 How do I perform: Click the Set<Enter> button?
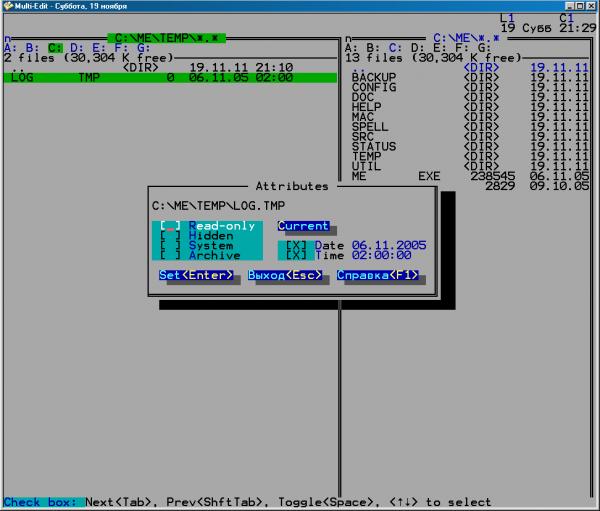coord(197,275)
